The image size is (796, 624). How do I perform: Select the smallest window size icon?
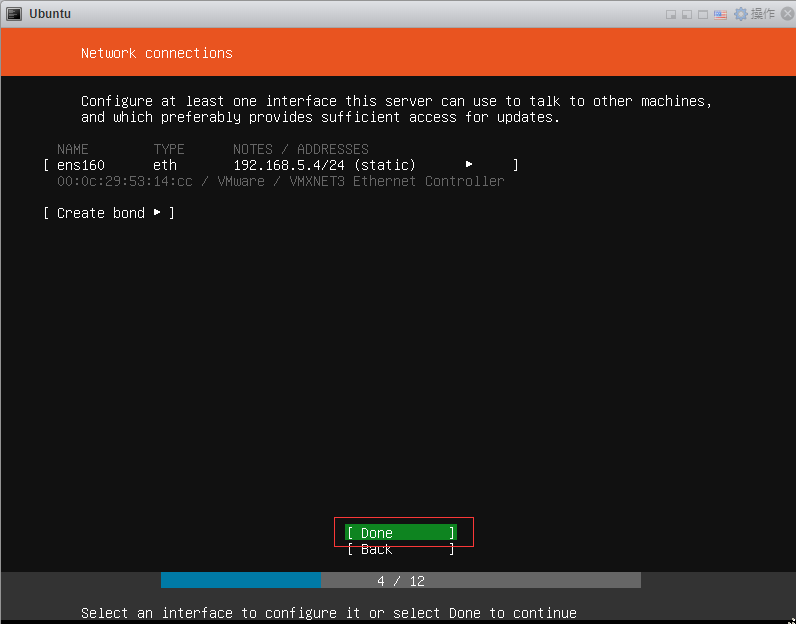[672, 14]
